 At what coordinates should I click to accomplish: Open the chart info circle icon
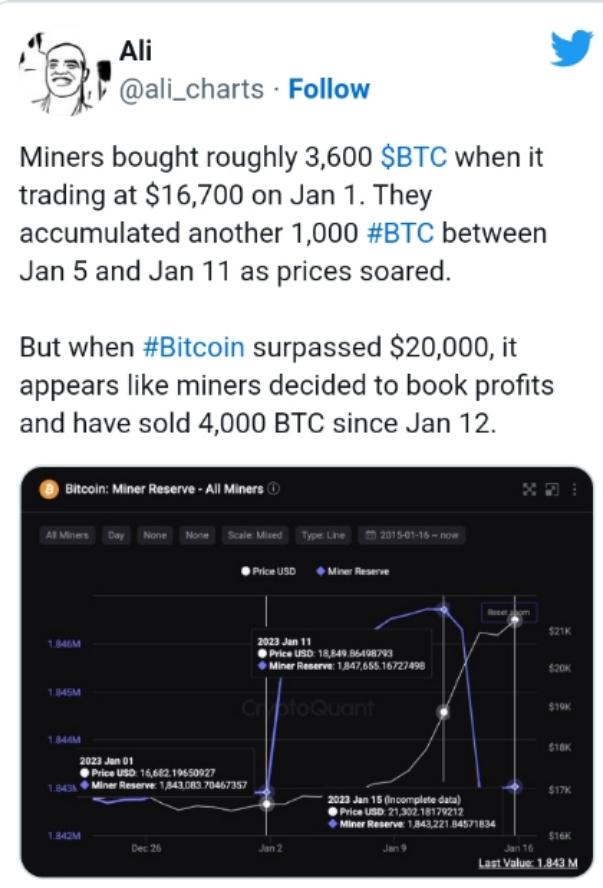pyautogui.click(x=273, y=488)
